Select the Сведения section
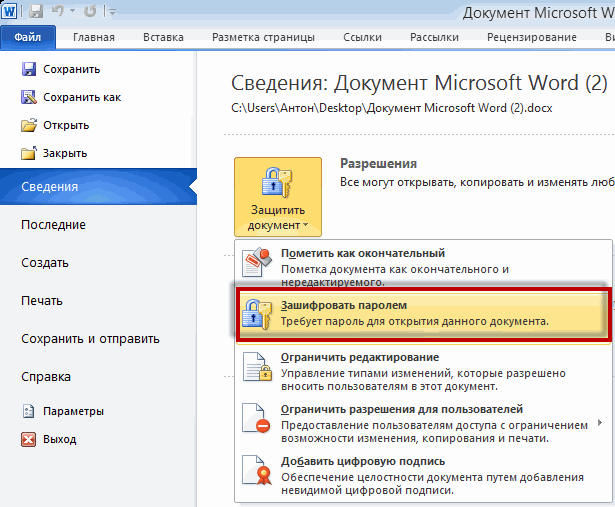This screenshot has width=615, height=507. [x=98, y=187]
